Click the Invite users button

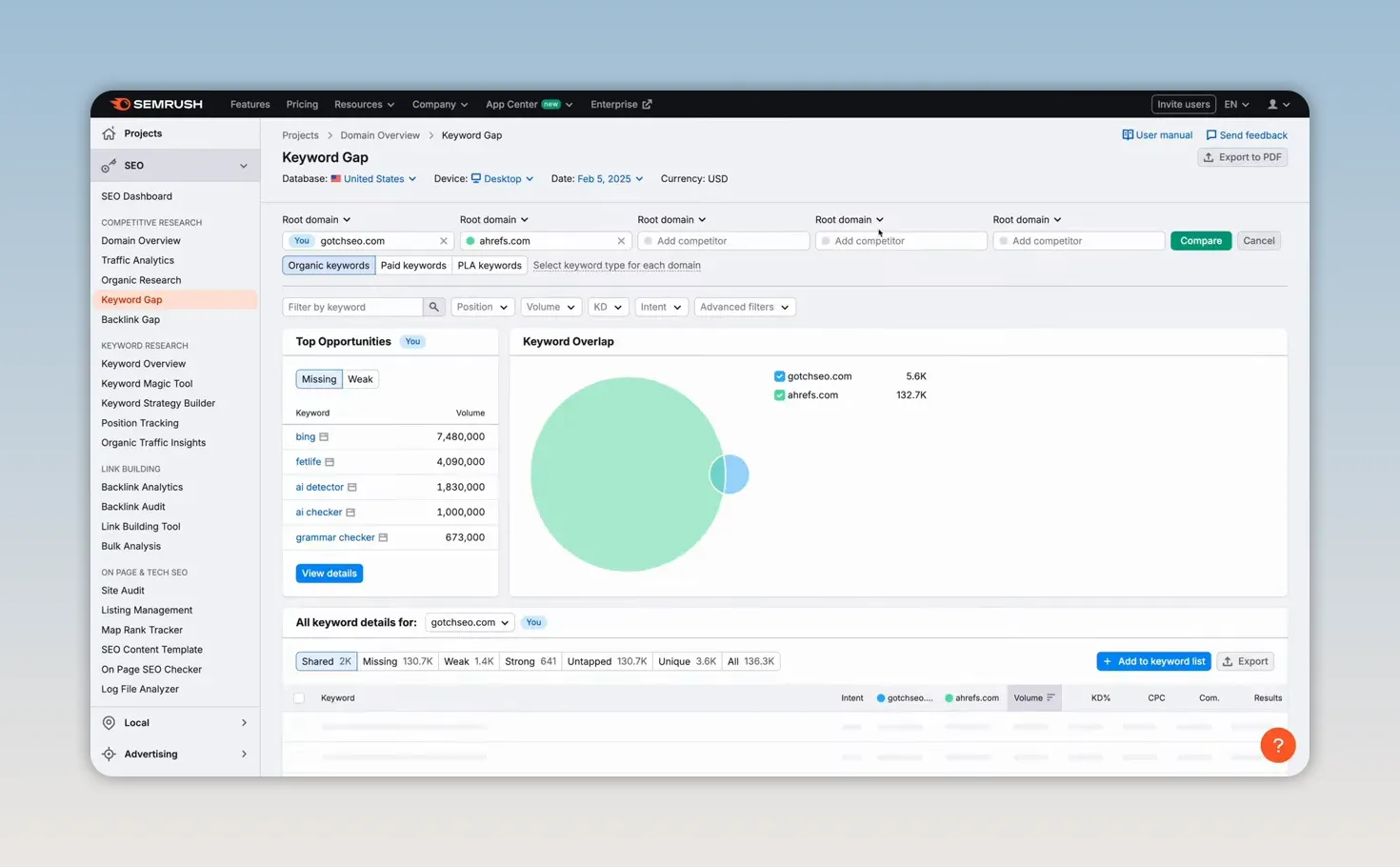click(1184, 105)
